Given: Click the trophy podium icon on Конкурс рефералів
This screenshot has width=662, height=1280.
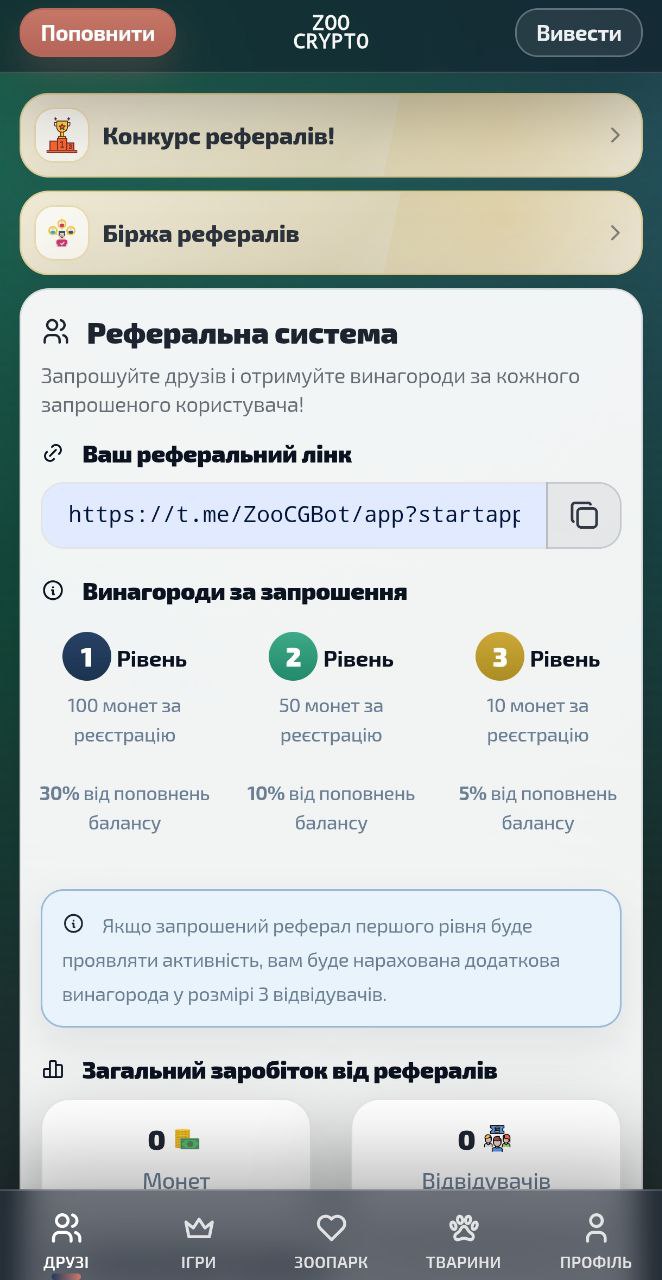Looking at the screenshot, I should 61,135.
